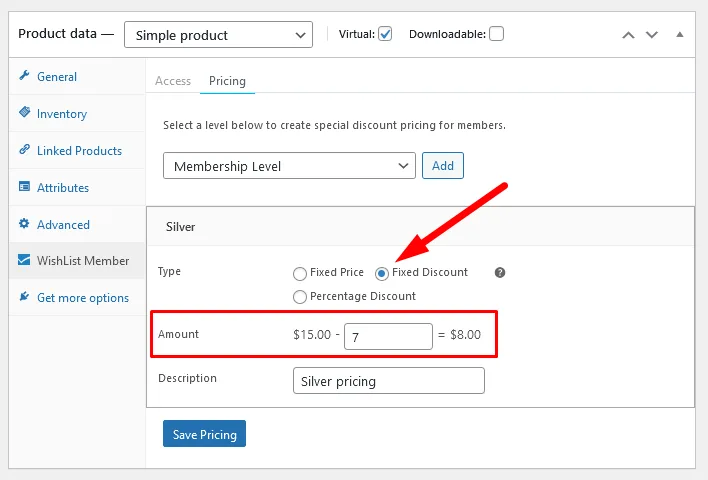The width and height of the screenshot is (708, 480).
Task: Click the Linked Products link icon
Action: (24, 151)
